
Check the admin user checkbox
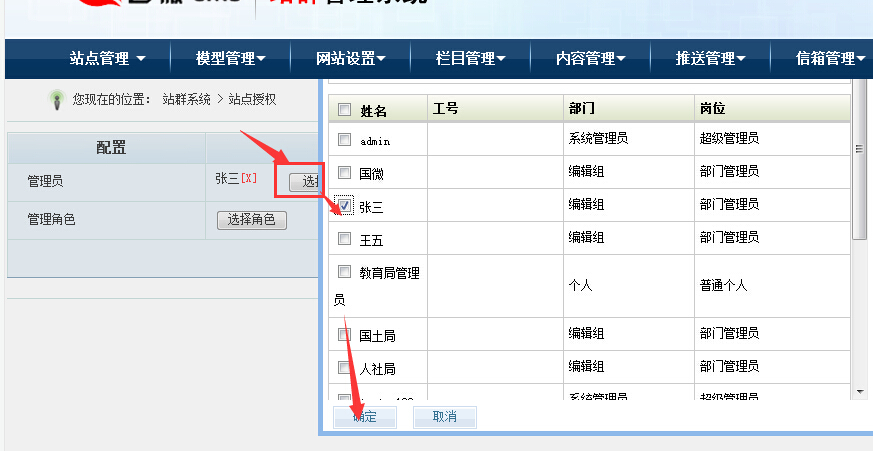[x=344, y=139]
